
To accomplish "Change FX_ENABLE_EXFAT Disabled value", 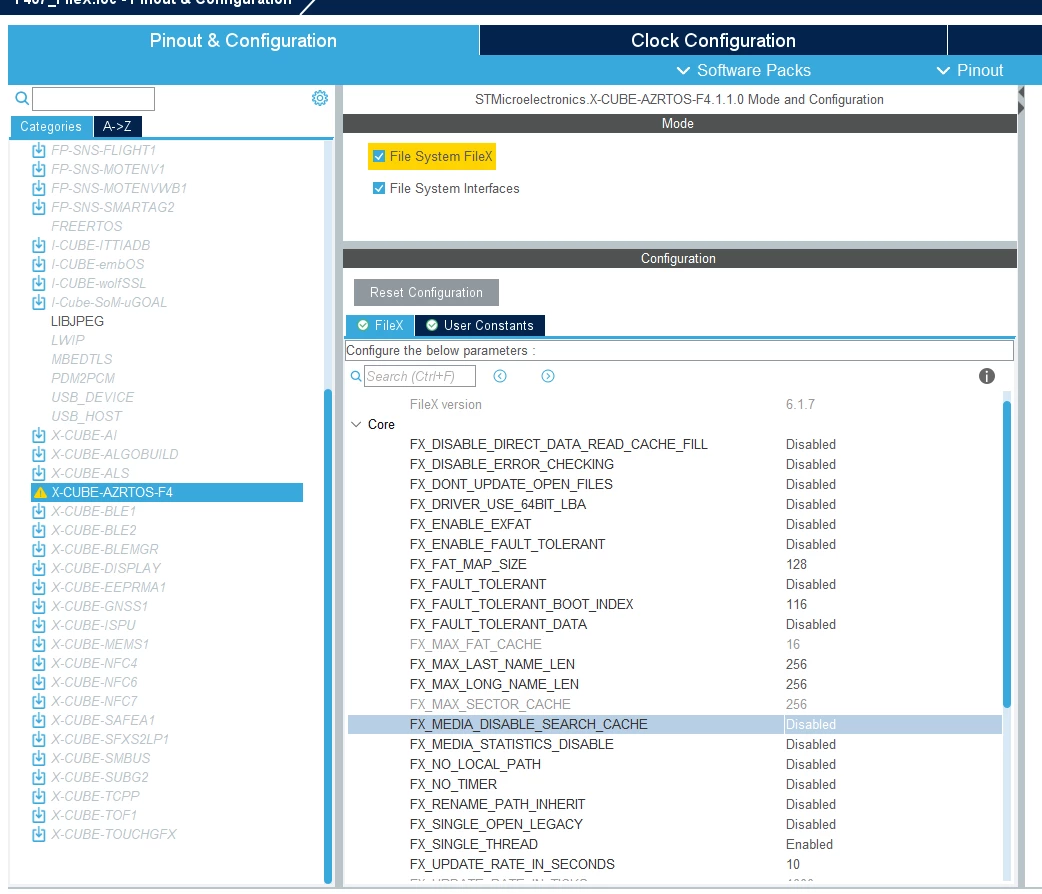I will pos(811,524).
